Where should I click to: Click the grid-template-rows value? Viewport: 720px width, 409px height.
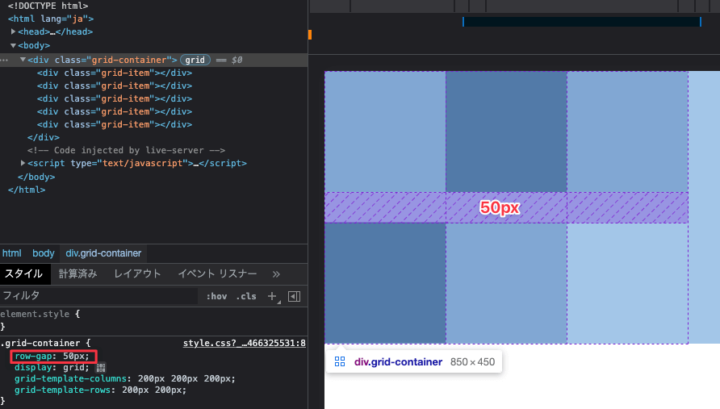pos(154,390)
